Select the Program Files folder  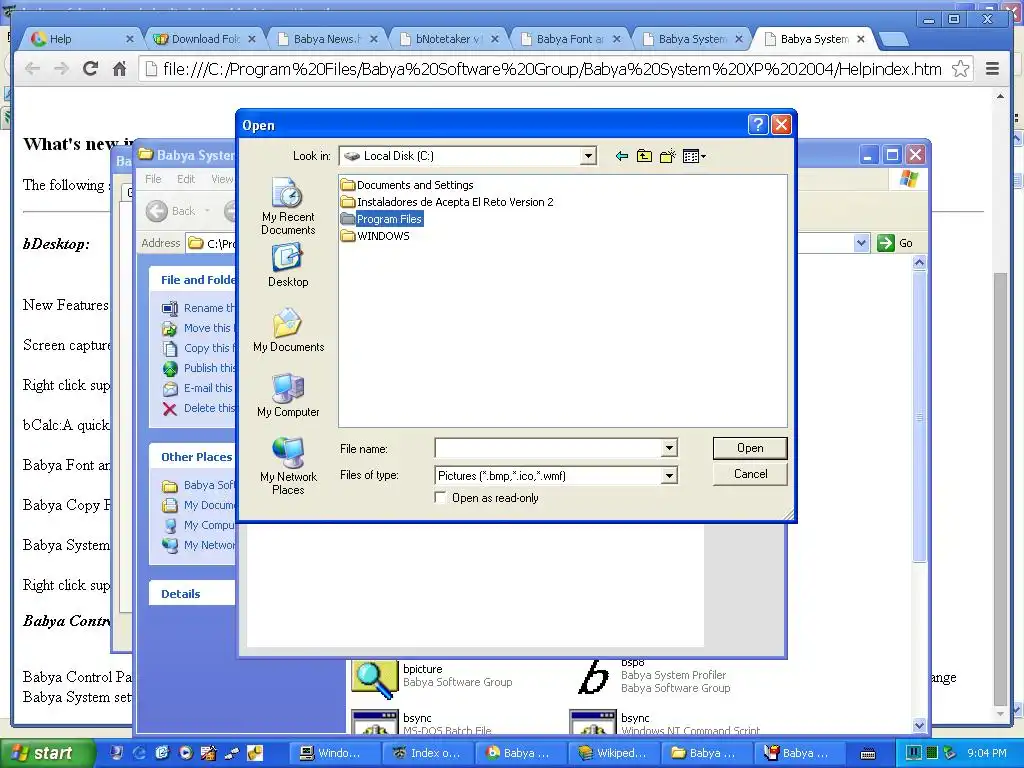tap(382, 219)
